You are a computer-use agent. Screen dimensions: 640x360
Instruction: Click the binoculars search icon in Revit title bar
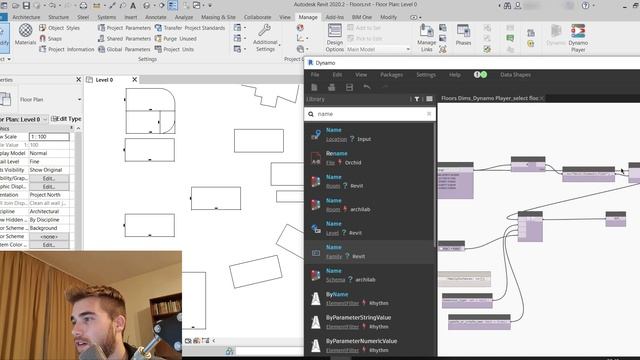(x=507, y=5)
